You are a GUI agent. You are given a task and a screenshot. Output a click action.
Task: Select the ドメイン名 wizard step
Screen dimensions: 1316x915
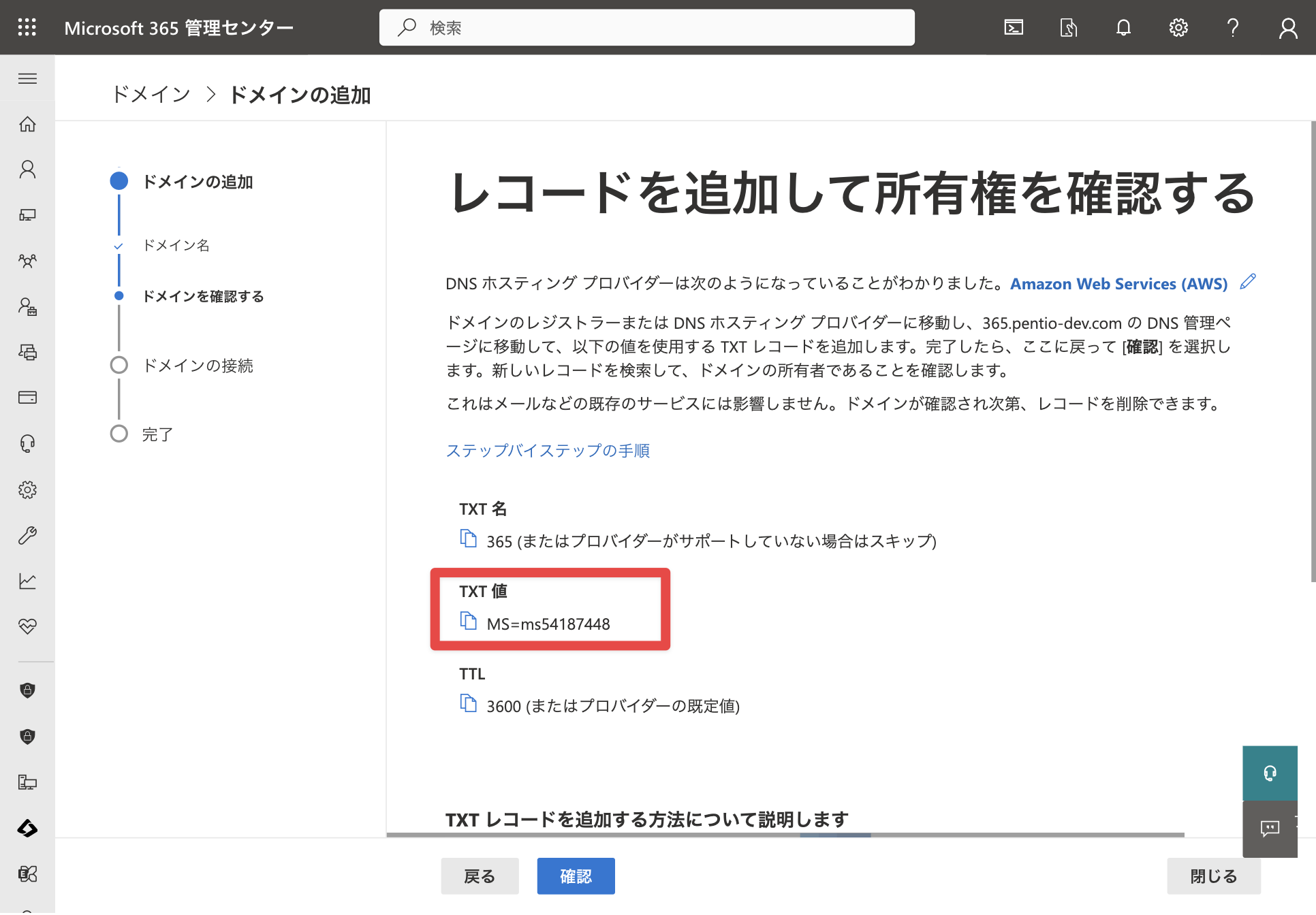(176, 245)
